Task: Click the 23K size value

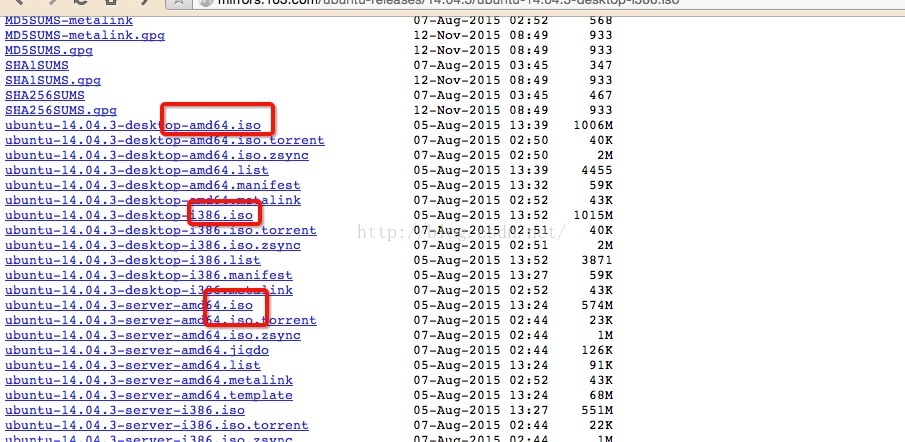Action: point(601,320)
